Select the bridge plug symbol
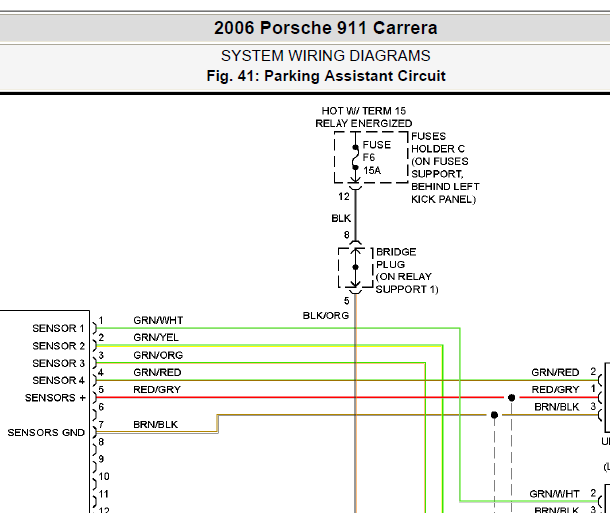Image resolution: width=610 pixels, height=513 pixels. click(x=356, y=268)
